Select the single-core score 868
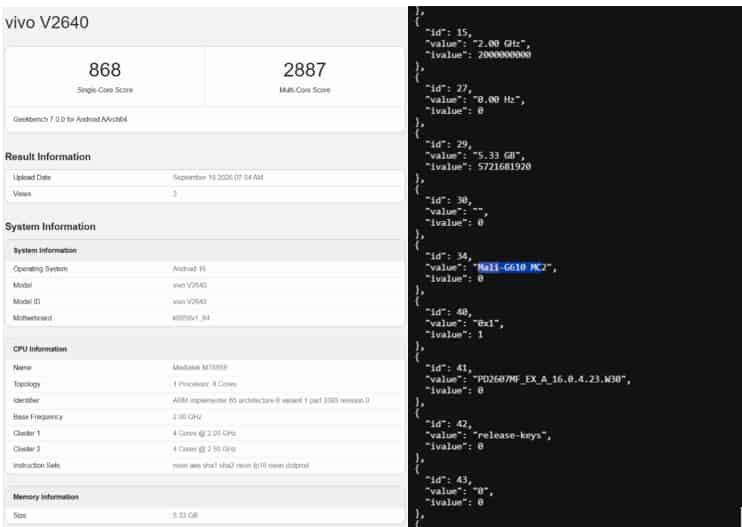The height and width of the screenshot is (527, 742). 105,70
